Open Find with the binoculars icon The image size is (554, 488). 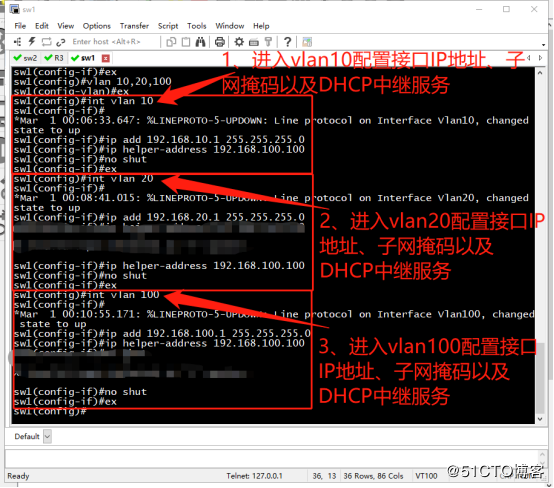[x=201, y=42]
